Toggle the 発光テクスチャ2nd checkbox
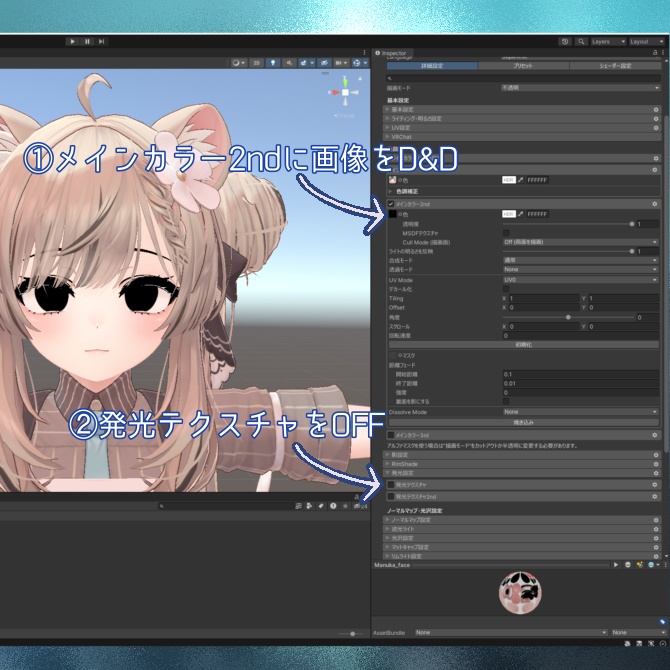The height and width of the screenshot is (670, 670). click(391, 497)
